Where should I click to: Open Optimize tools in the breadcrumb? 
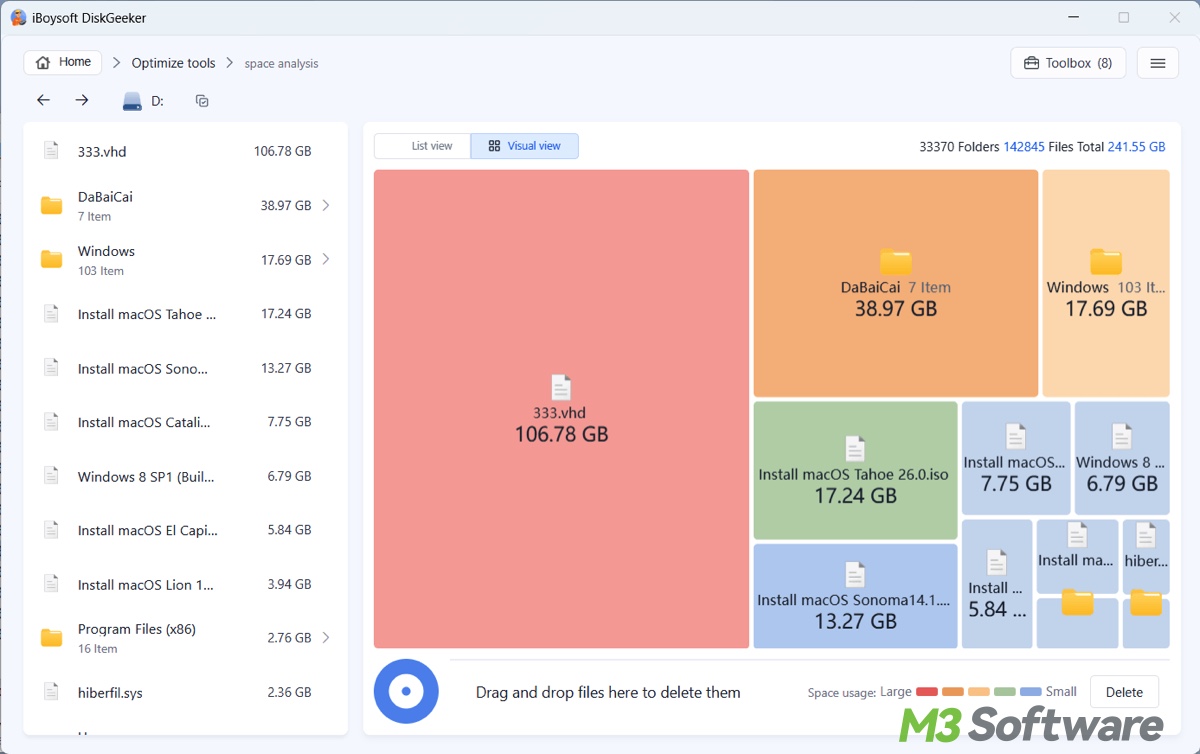174,63
